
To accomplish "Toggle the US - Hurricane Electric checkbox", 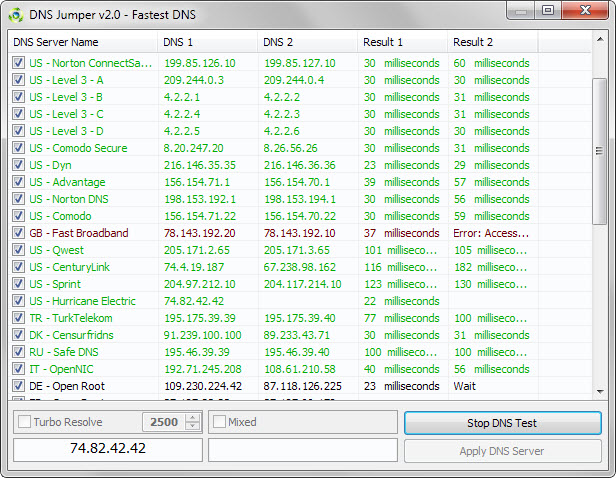I will (x=18, y=301).
